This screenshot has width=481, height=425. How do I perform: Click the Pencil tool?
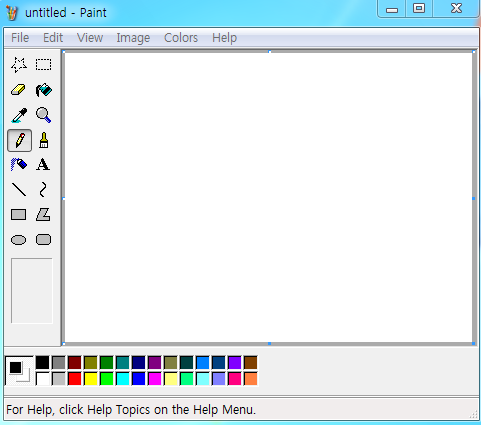click(20, 140)
